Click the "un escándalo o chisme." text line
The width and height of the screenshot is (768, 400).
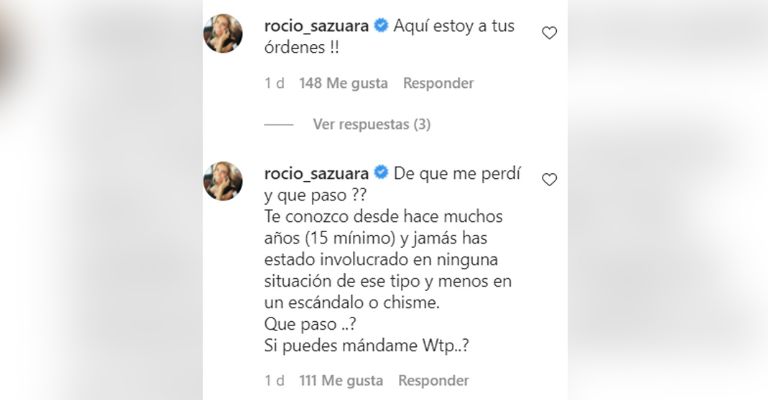(352, 303)
